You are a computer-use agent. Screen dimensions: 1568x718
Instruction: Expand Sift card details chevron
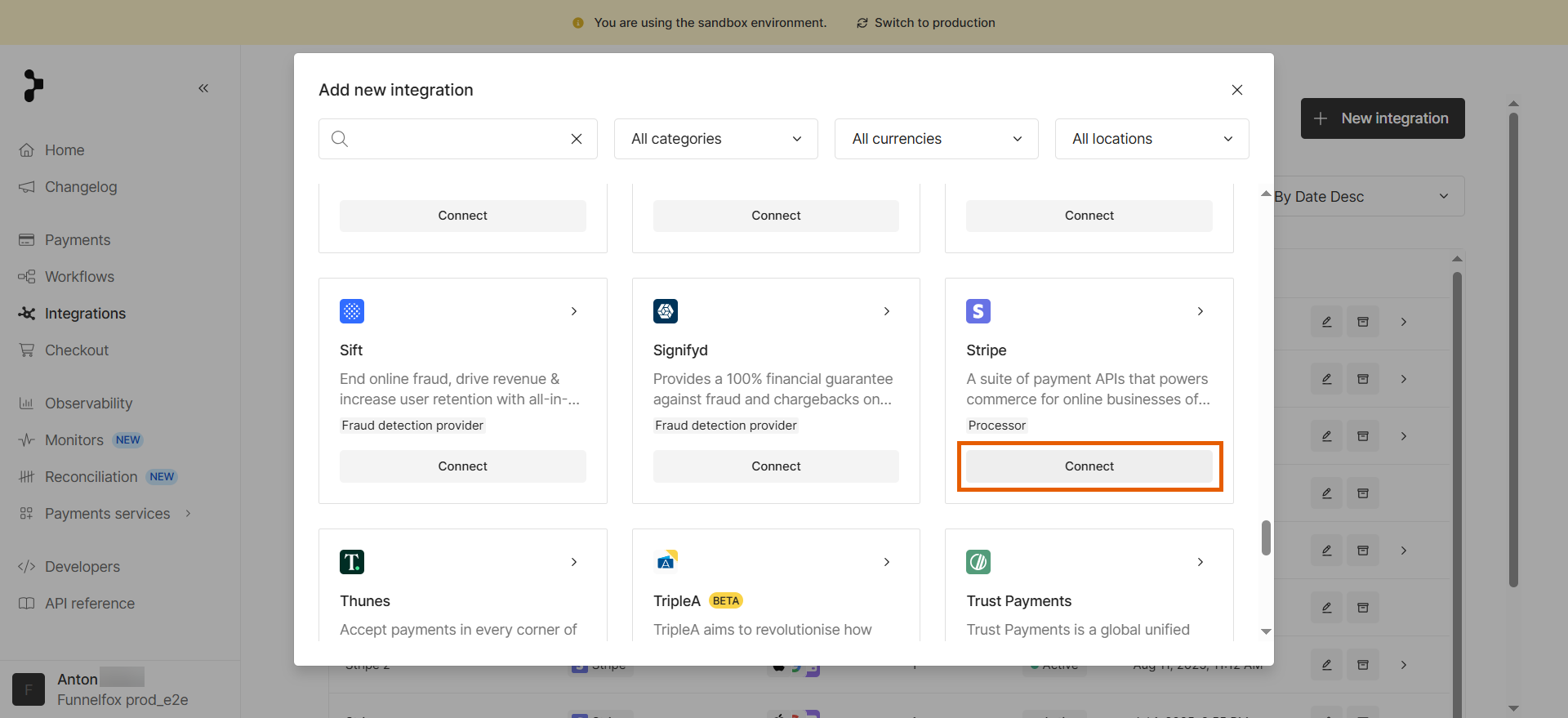tap(574, 311)
